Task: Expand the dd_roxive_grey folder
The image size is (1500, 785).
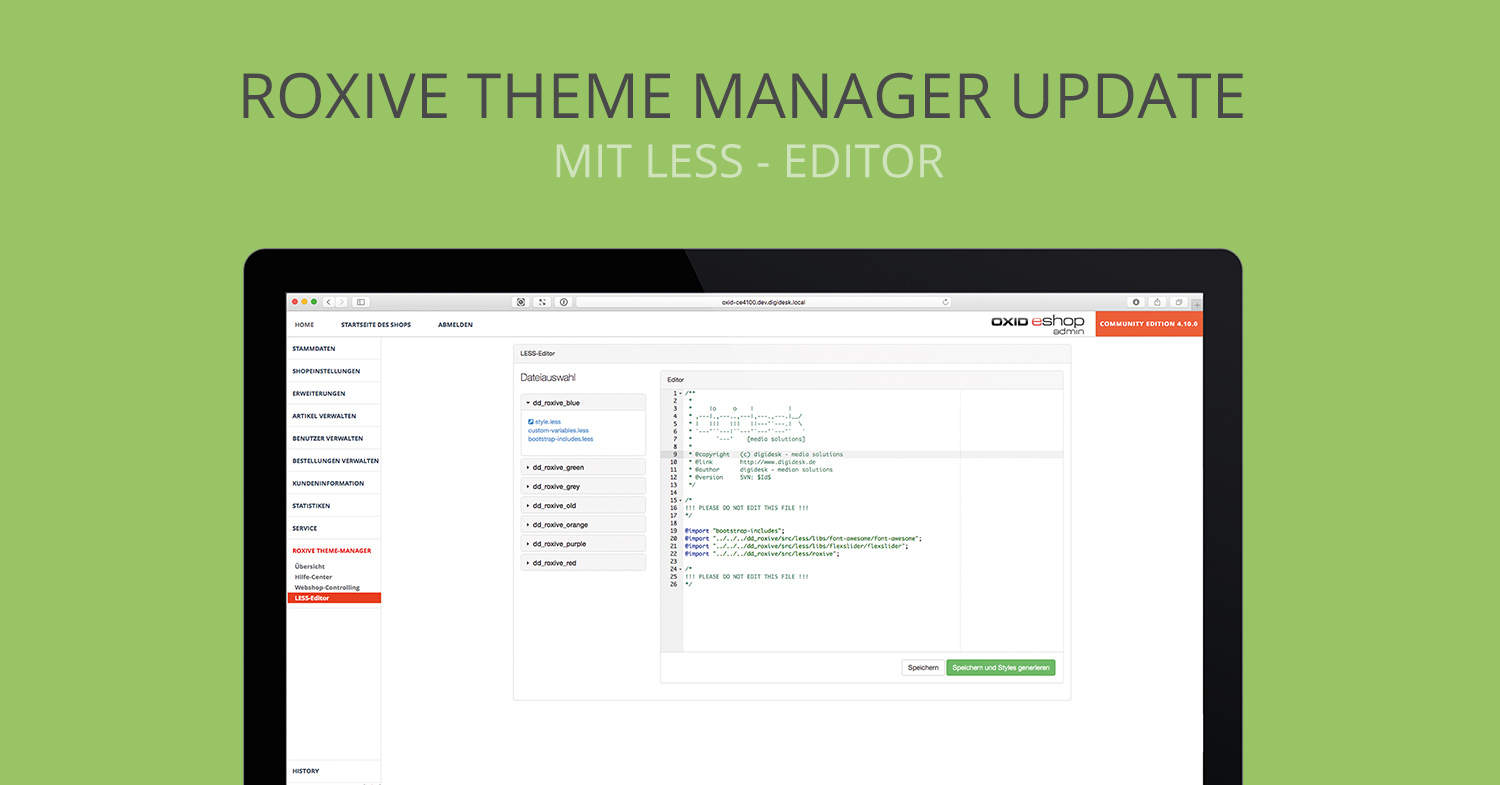Action: point(583,486)
